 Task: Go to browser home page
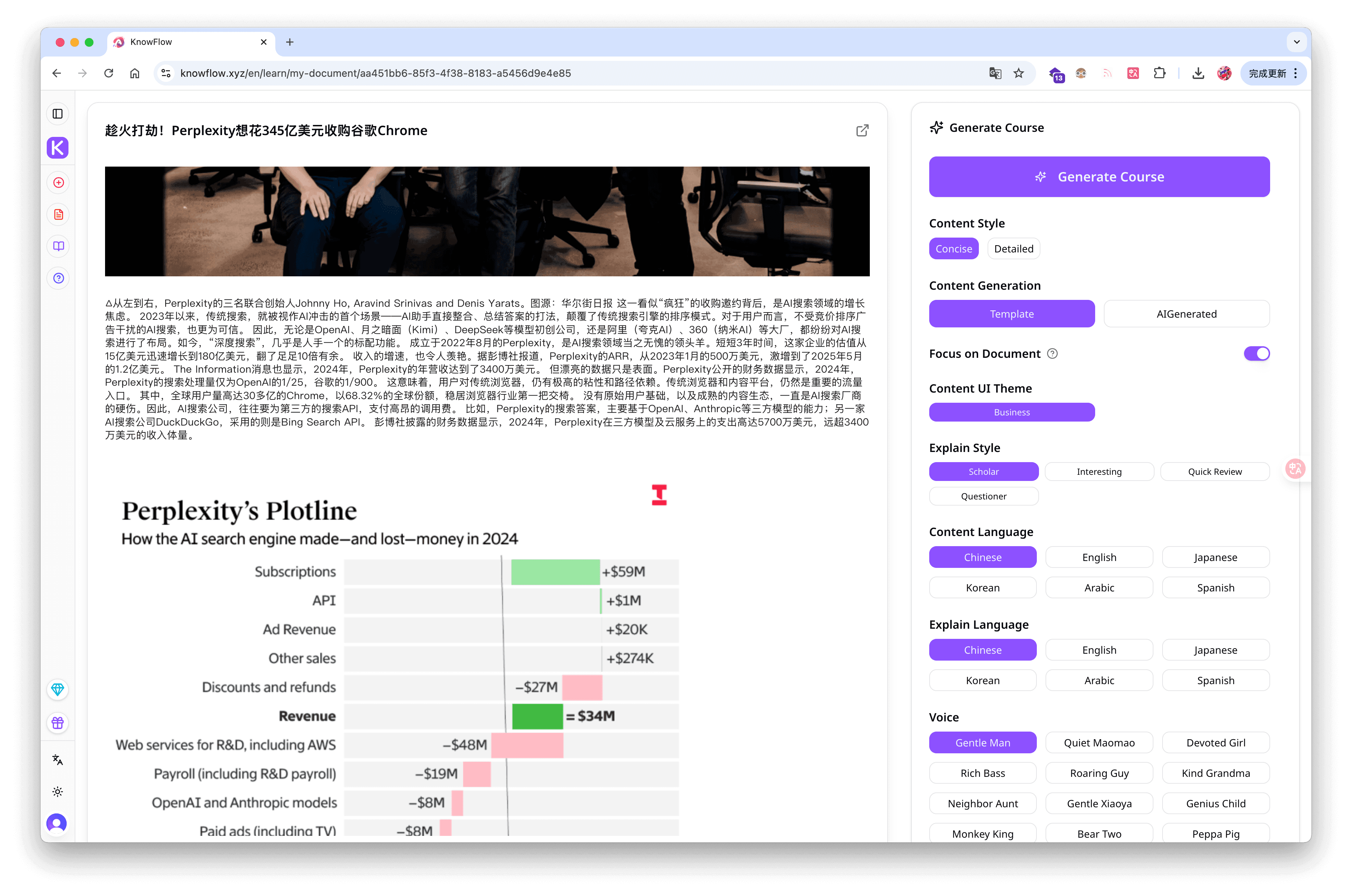tap(135, 73)
